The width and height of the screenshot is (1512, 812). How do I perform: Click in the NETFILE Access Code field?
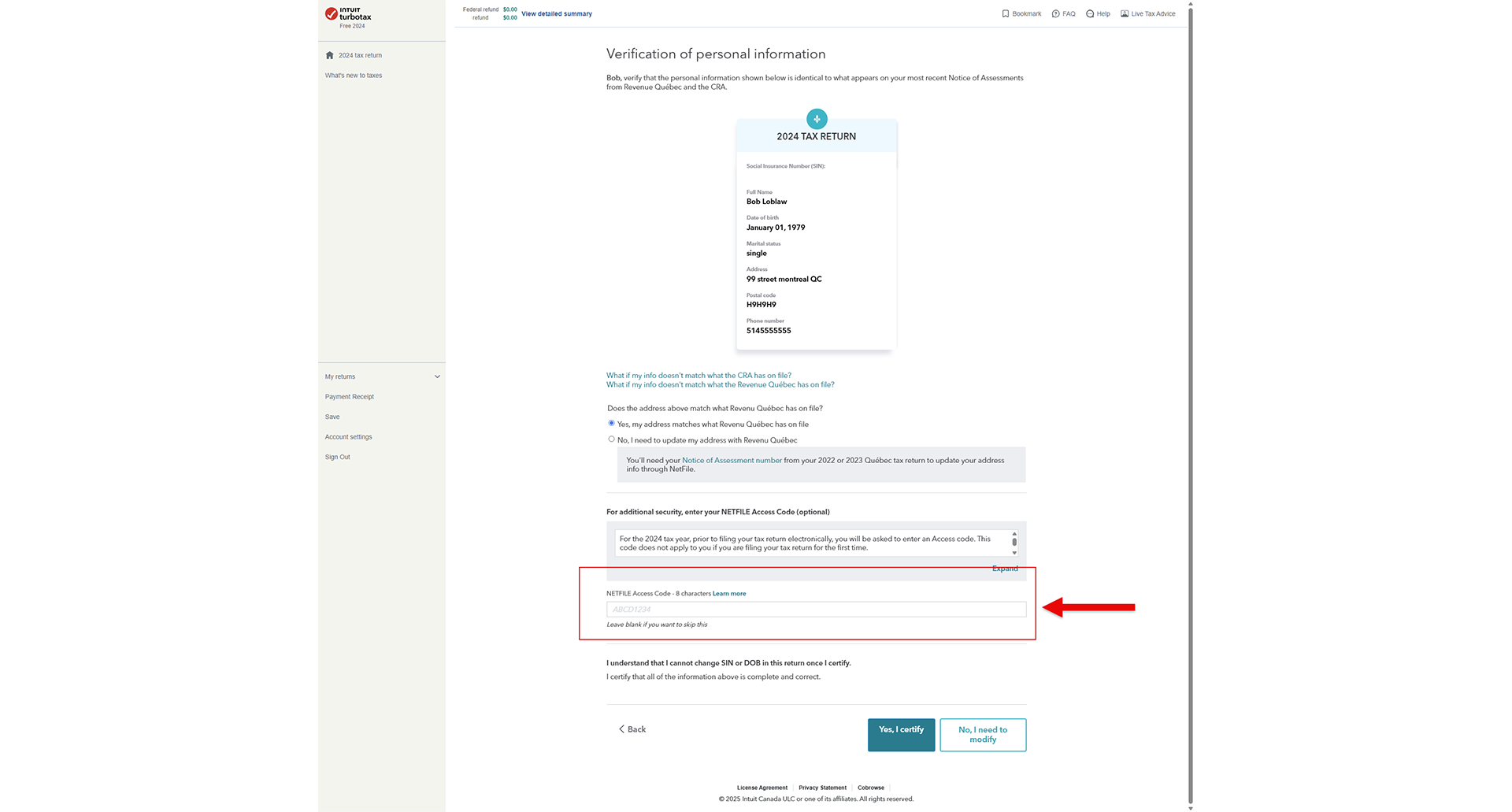[x=816, y=610]
